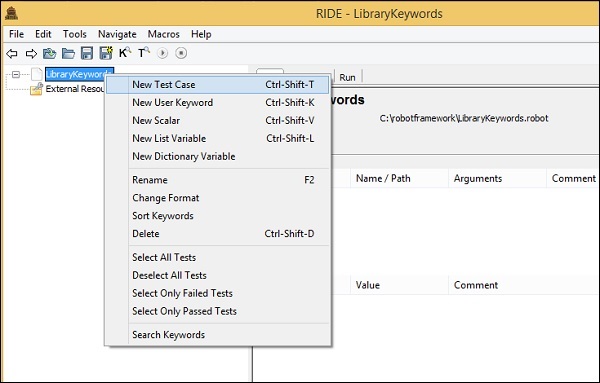Choose Select Only Passed Tests entry

tap(217, 311)
